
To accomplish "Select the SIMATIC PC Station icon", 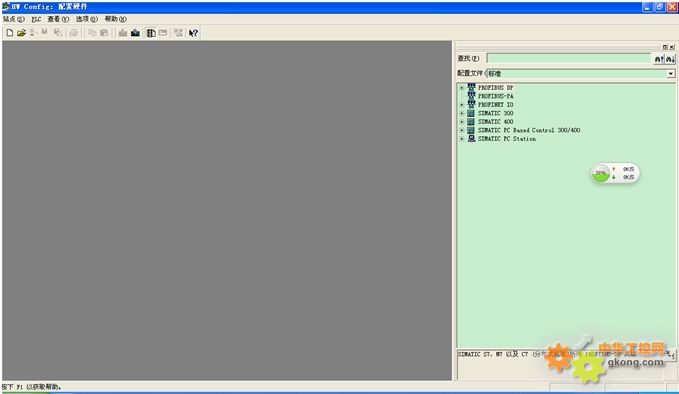I will tap(472, 139).
